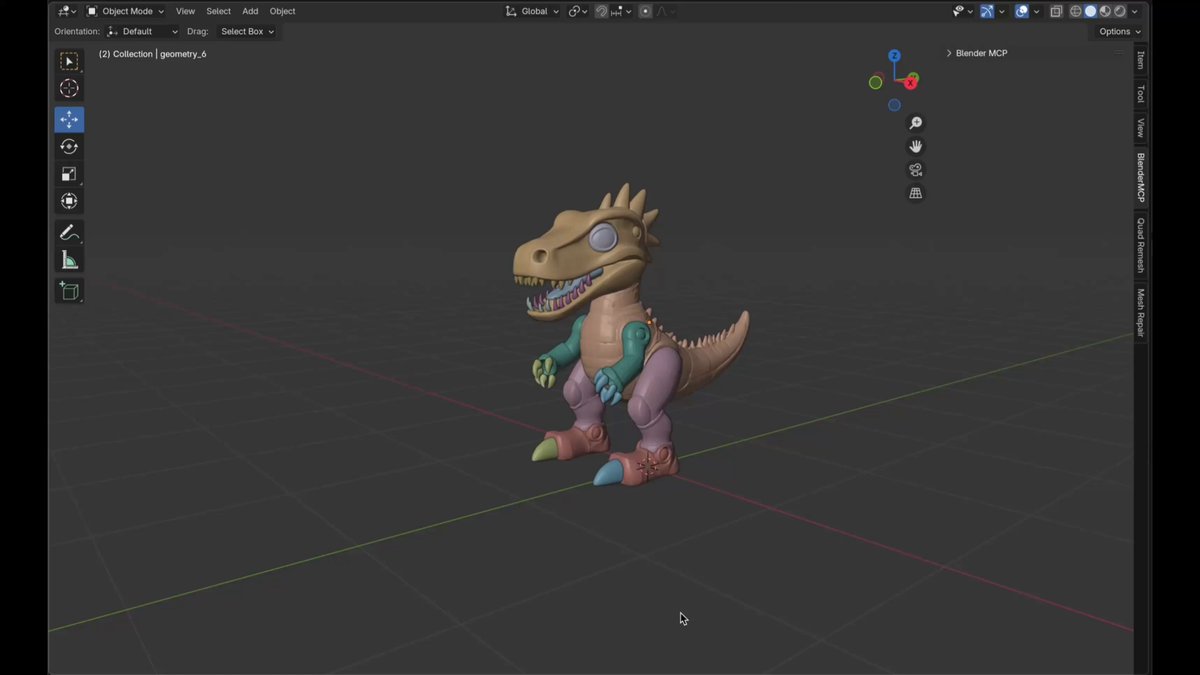This screenshot has height=675, width=1200.
Task: Open the Global transform orientation dropdown
Action: 532,11
